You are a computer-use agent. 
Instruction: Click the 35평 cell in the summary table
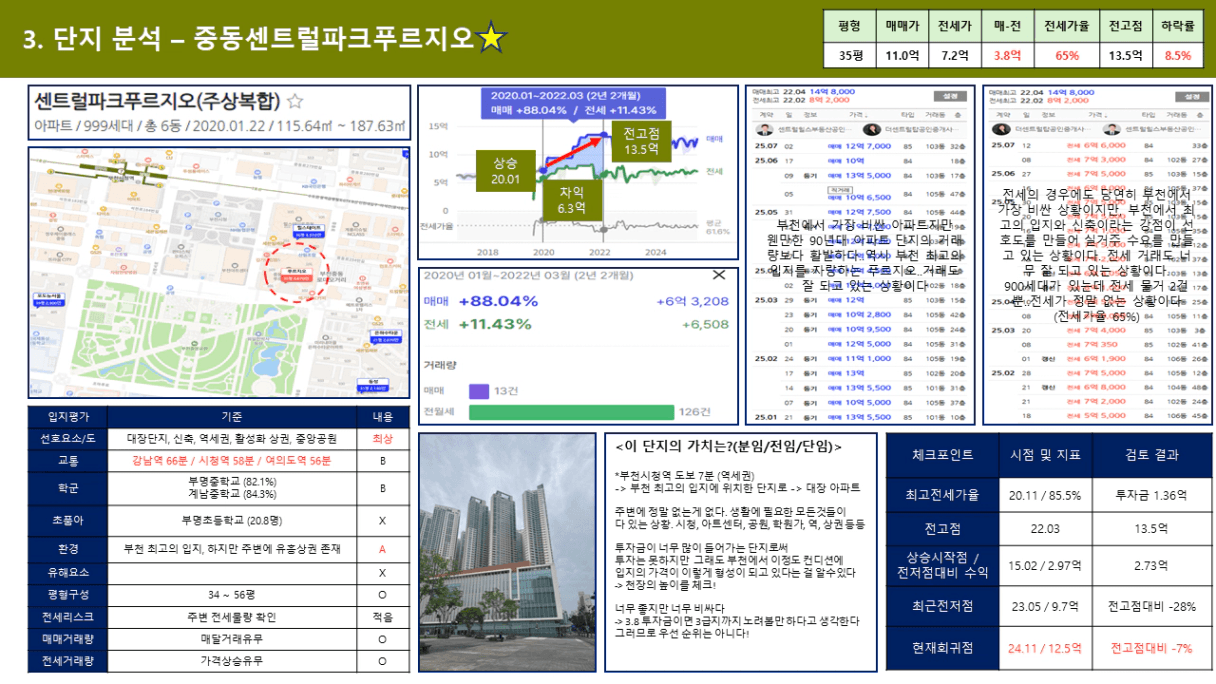click(849, 56)
